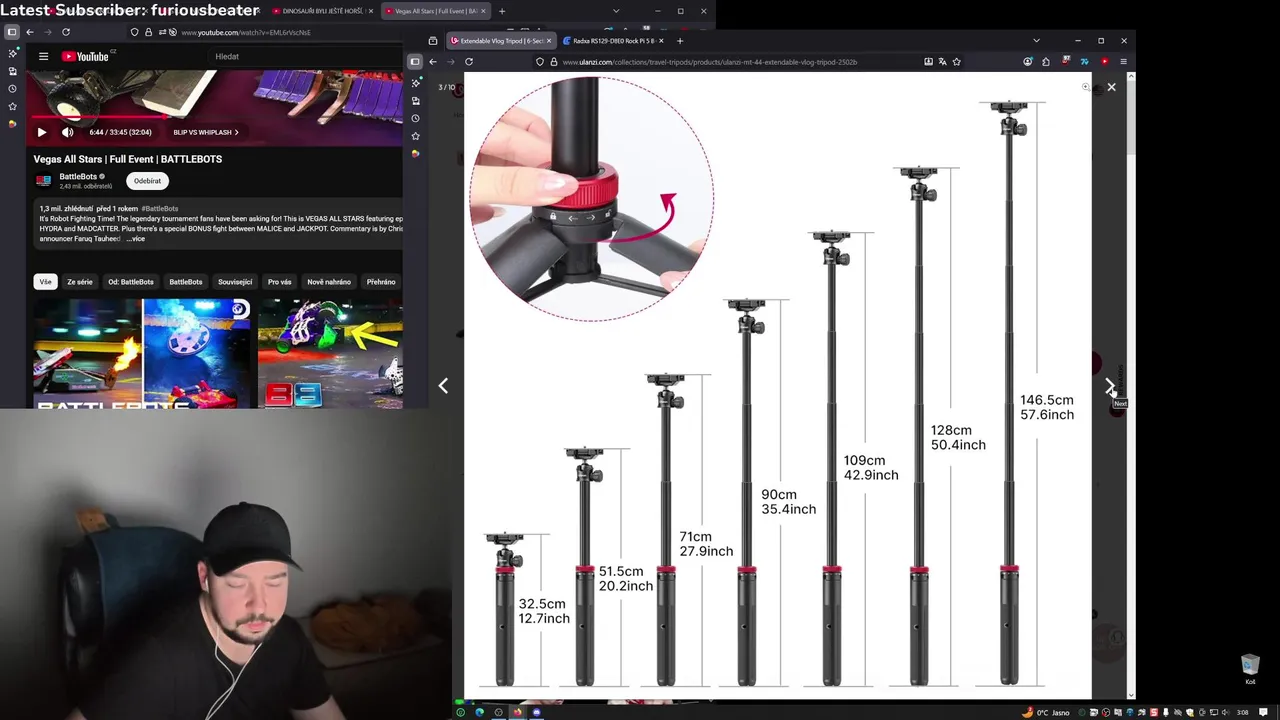Select the Pro vás filter chip

(x=280, y=282)
